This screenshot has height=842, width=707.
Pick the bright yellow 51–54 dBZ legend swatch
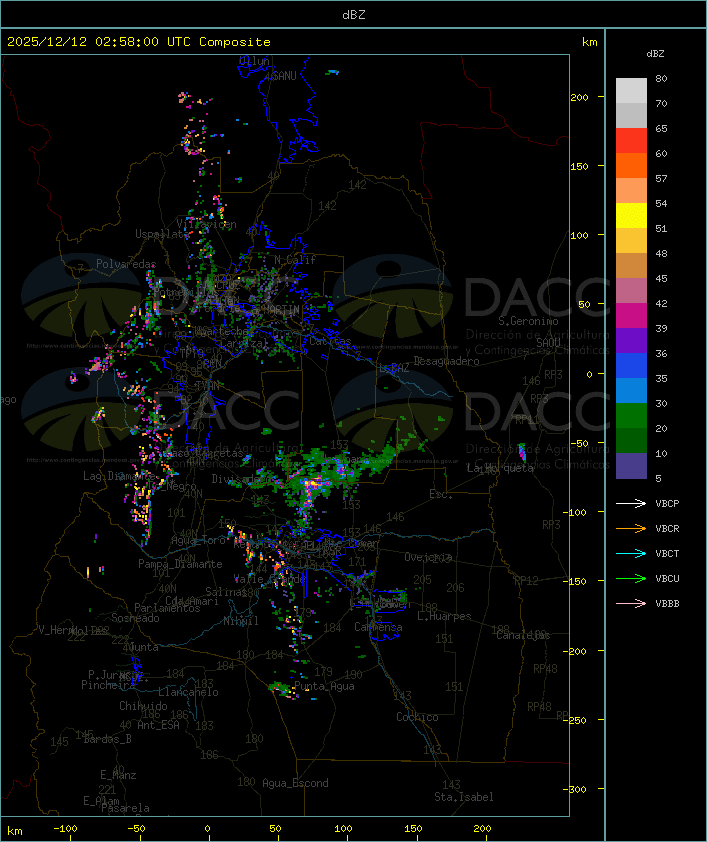[631, 215]
